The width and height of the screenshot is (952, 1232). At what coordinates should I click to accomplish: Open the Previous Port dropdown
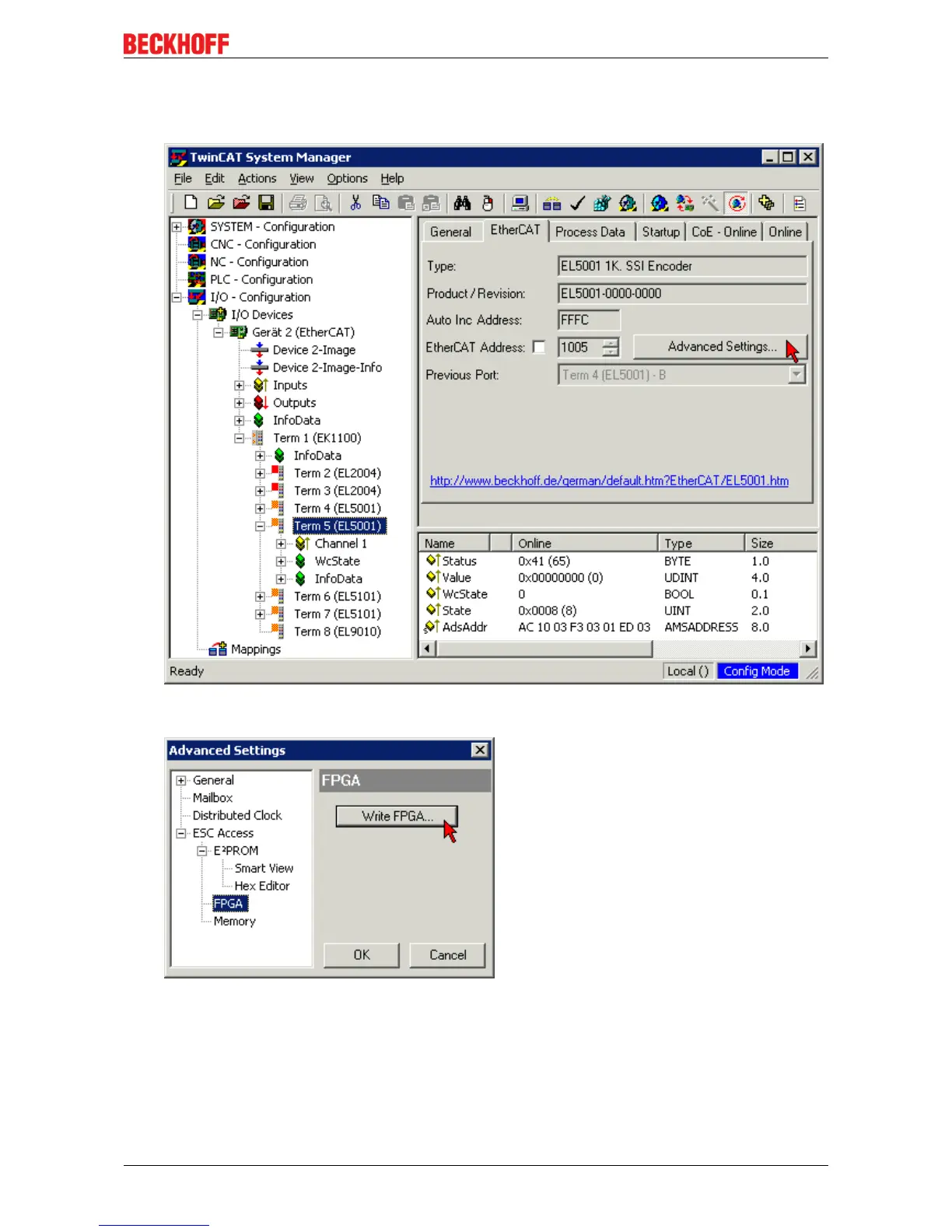point(796,375)
